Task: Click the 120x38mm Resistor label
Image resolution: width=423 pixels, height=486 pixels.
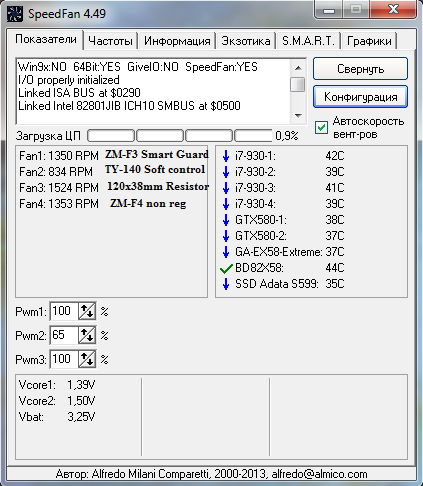Action: pos(158,186)
